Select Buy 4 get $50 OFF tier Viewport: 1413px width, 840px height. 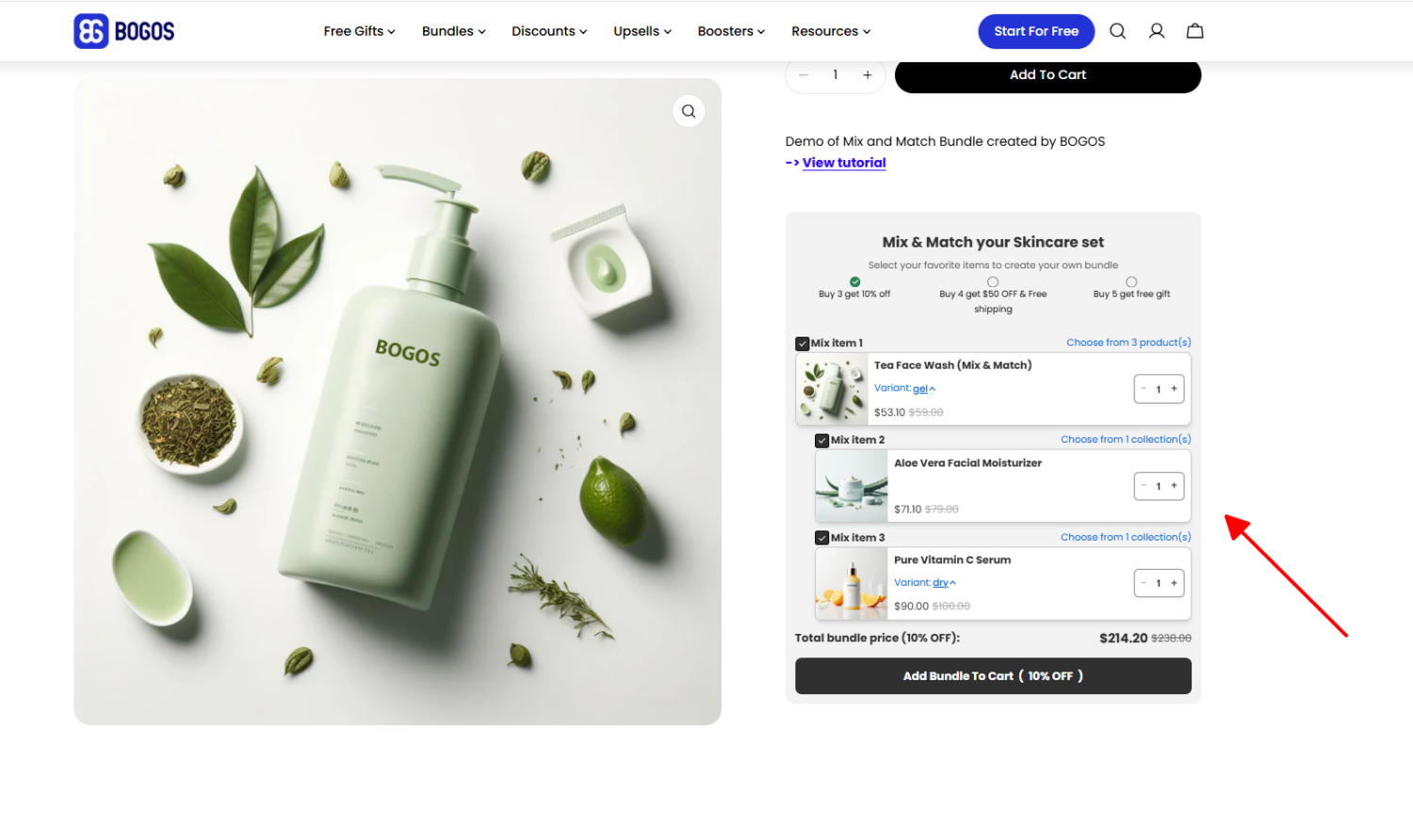[993, 282]
